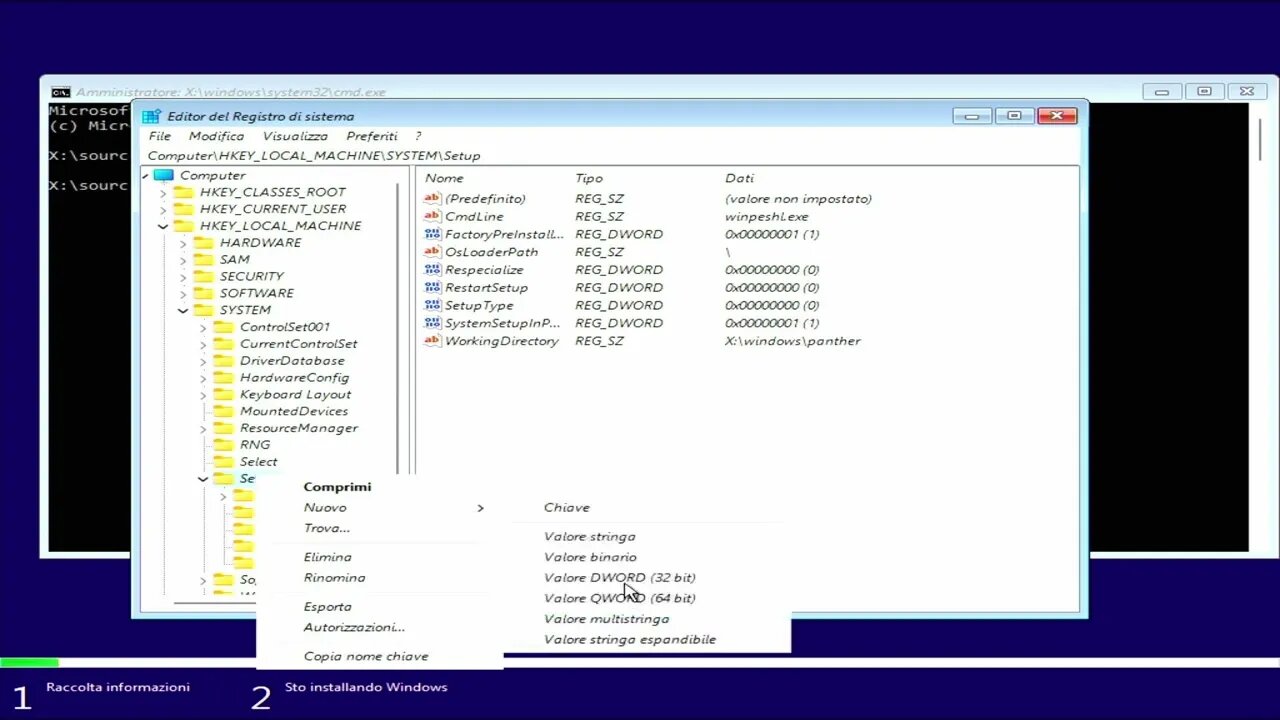Click the HARDWARE folder icon

click(203, 243)
